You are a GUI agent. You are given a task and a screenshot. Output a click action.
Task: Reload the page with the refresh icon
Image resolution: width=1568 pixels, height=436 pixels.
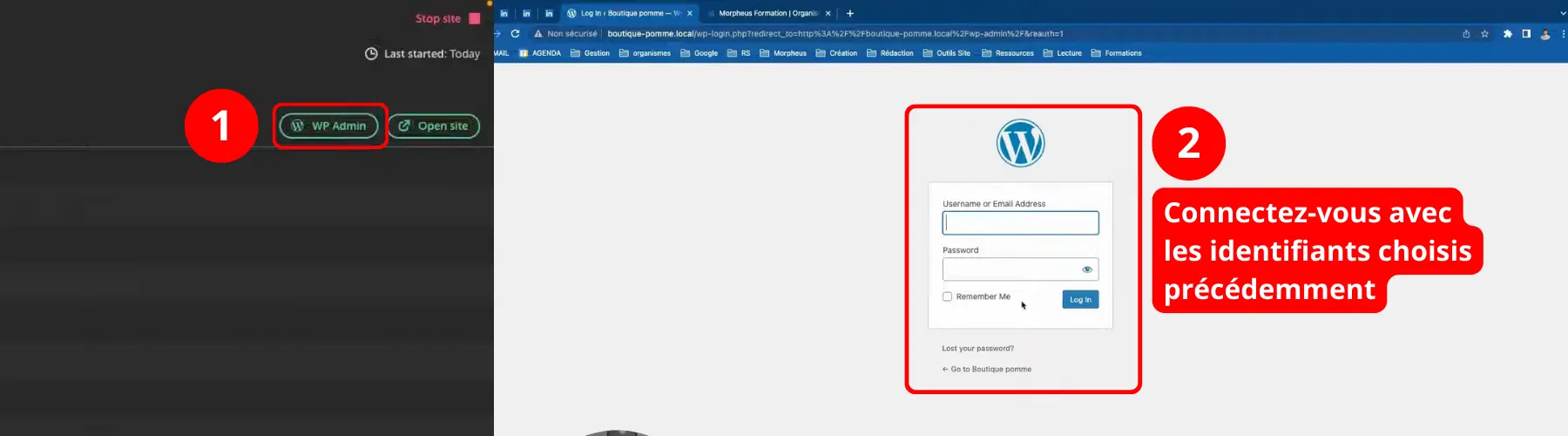[x=515, y=33]
